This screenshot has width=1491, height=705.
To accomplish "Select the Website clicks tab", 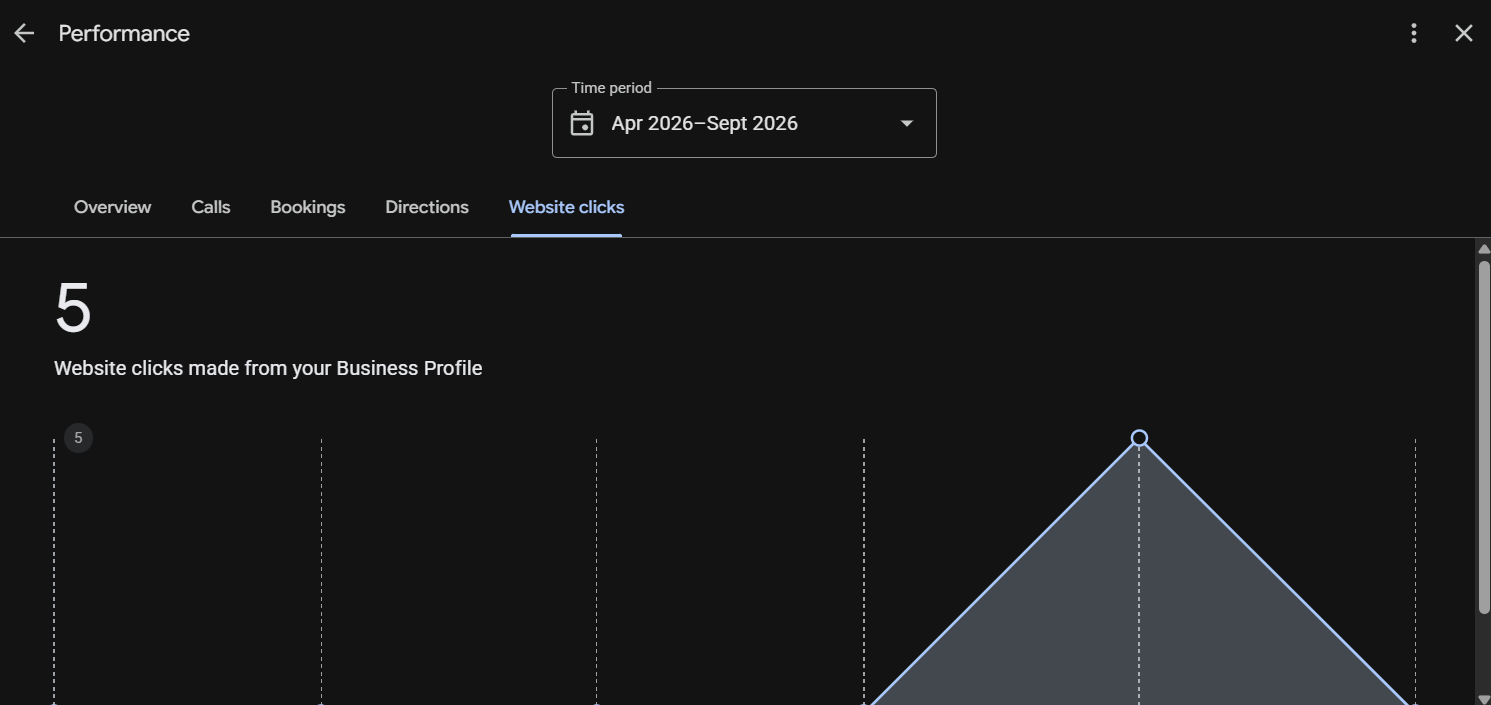I will [x=566, y=207].
